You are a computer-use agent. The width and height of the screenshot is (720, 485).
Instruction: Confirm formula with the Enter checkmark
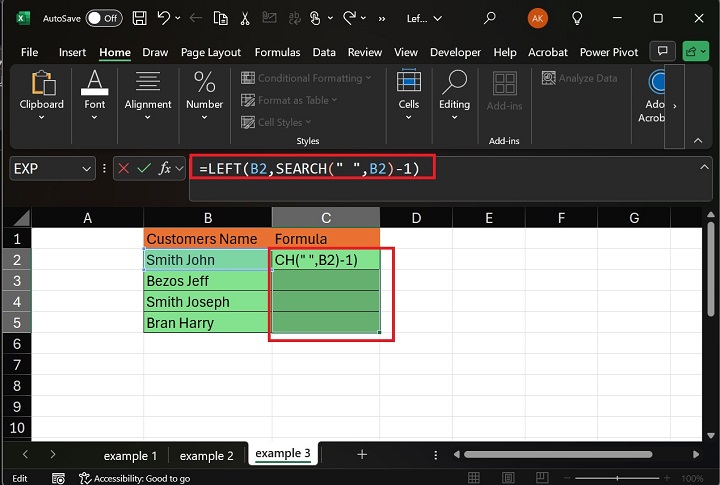click(143, 169)
